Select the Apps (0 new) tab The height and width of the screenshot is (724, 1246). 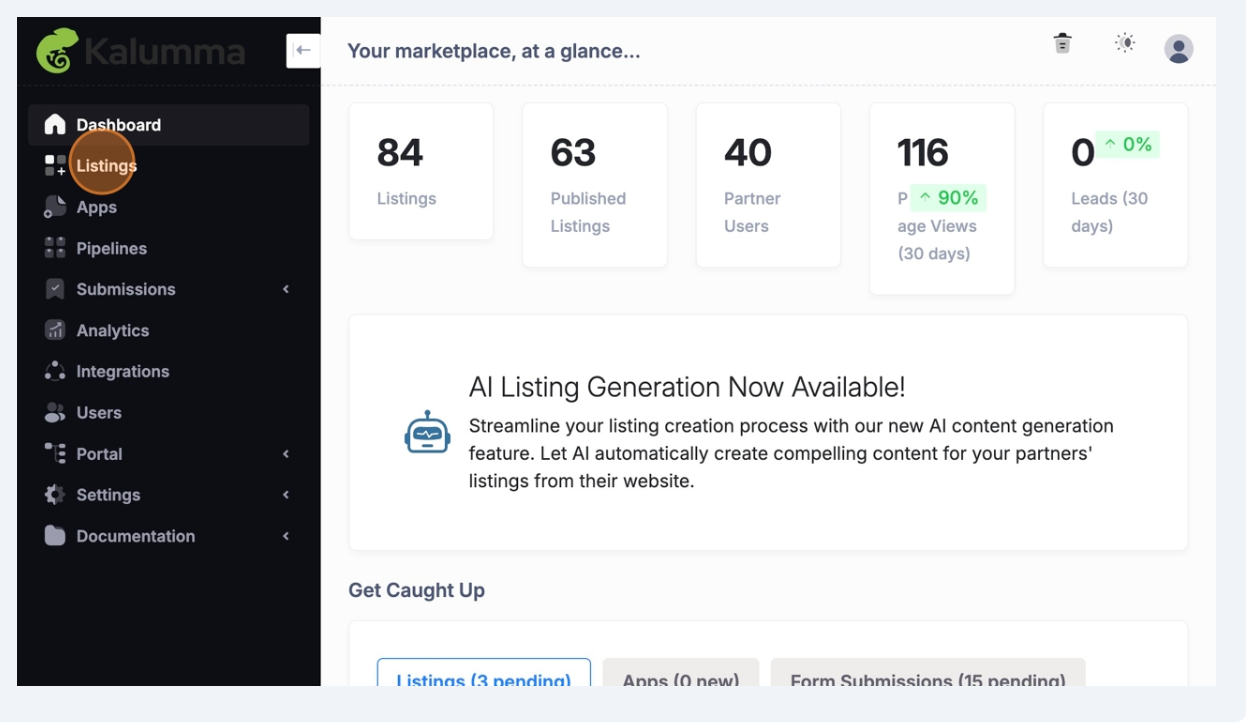pyautogui.click(x=681, y=673)
